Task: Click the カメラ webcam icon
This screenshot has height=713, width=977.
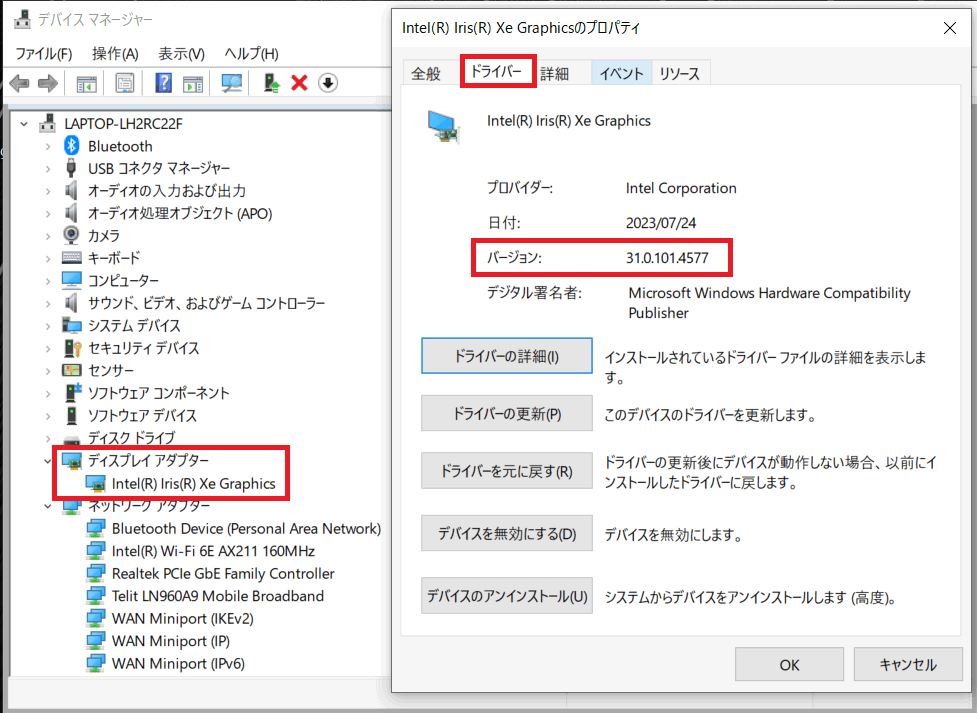Action: [72, 235]
